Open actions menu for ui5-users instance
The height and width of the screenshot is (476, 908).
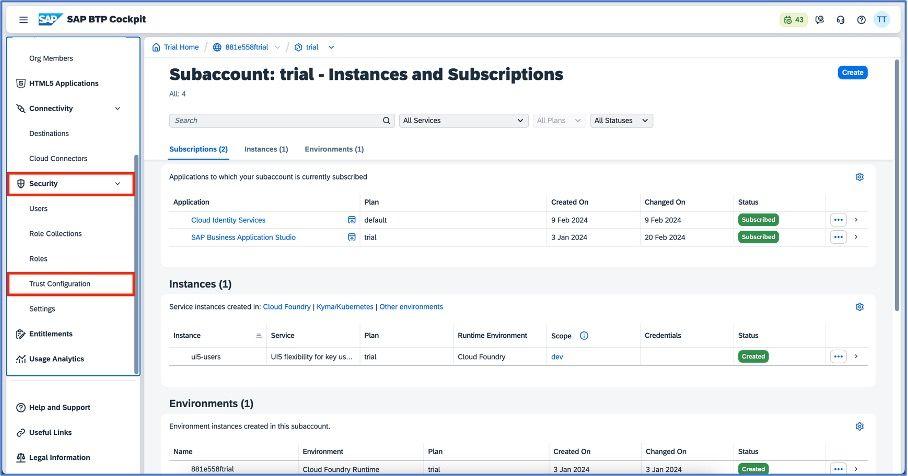tap(838, 356)
